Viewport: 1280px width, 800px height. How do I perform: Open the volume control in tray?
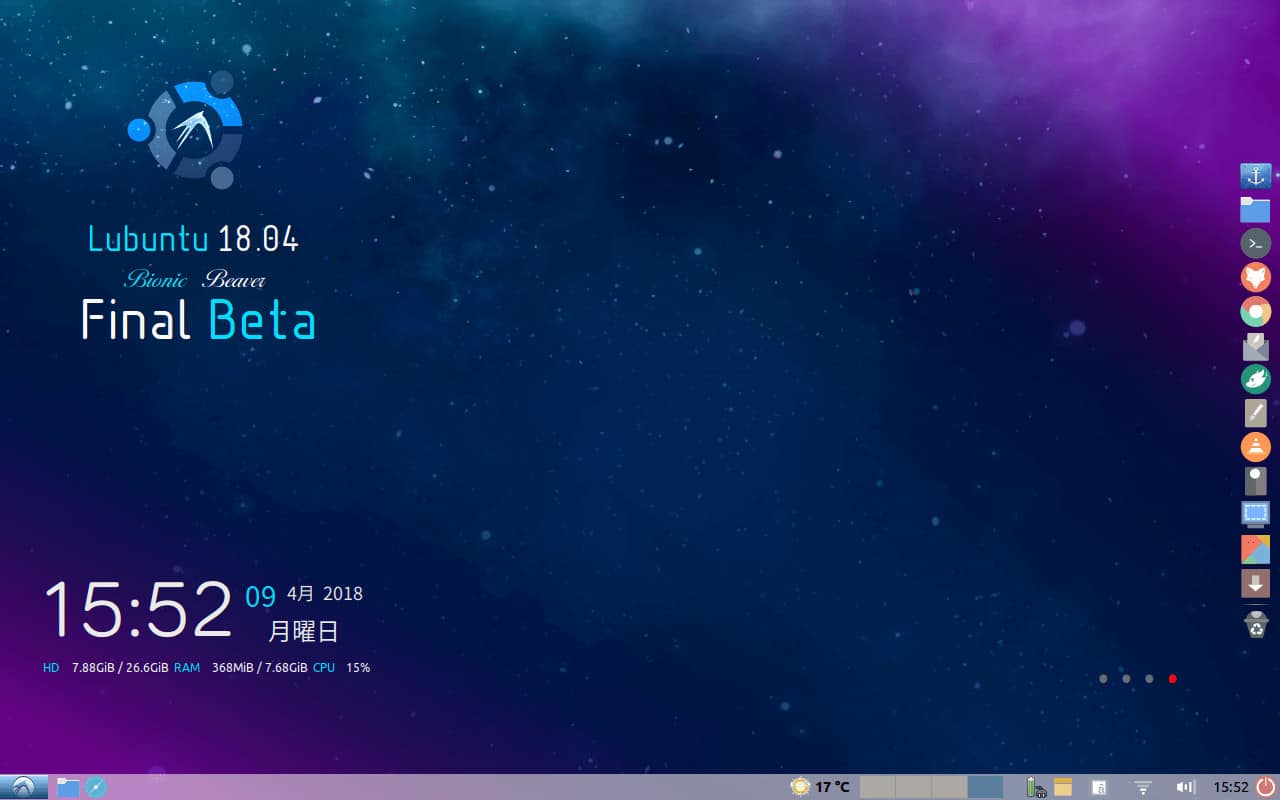point(1186,787)
